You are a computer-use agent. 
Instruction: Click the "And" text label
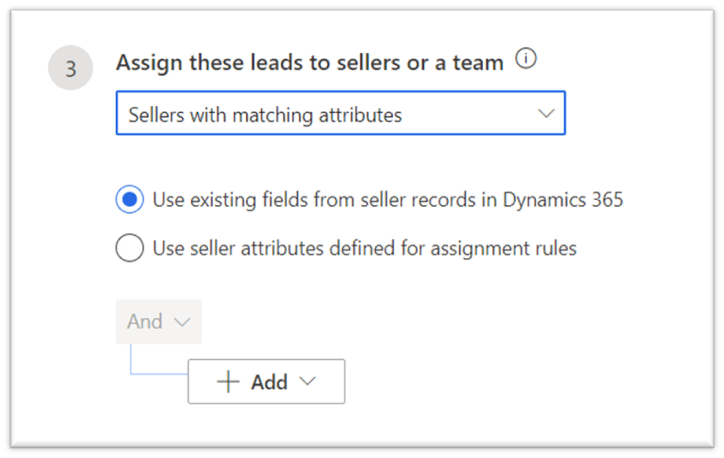click(x=145, y=322)
